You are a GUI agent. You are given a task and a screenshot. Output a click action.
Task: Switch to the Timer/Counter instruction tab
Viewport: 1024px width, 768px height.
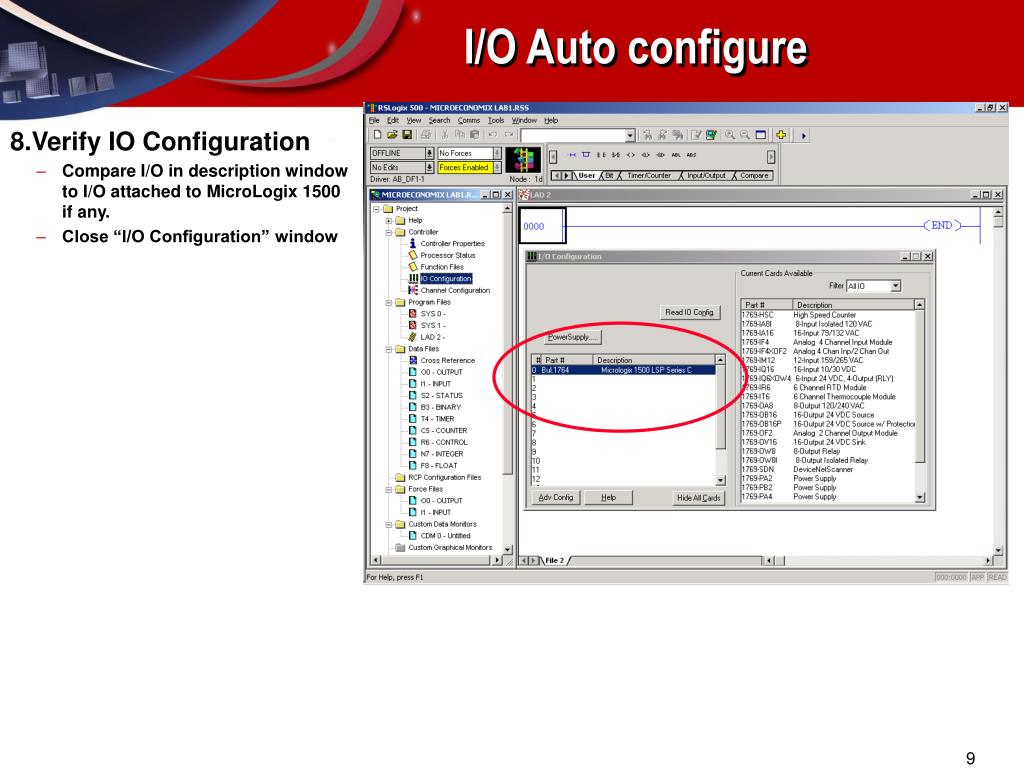click(649, 176)
